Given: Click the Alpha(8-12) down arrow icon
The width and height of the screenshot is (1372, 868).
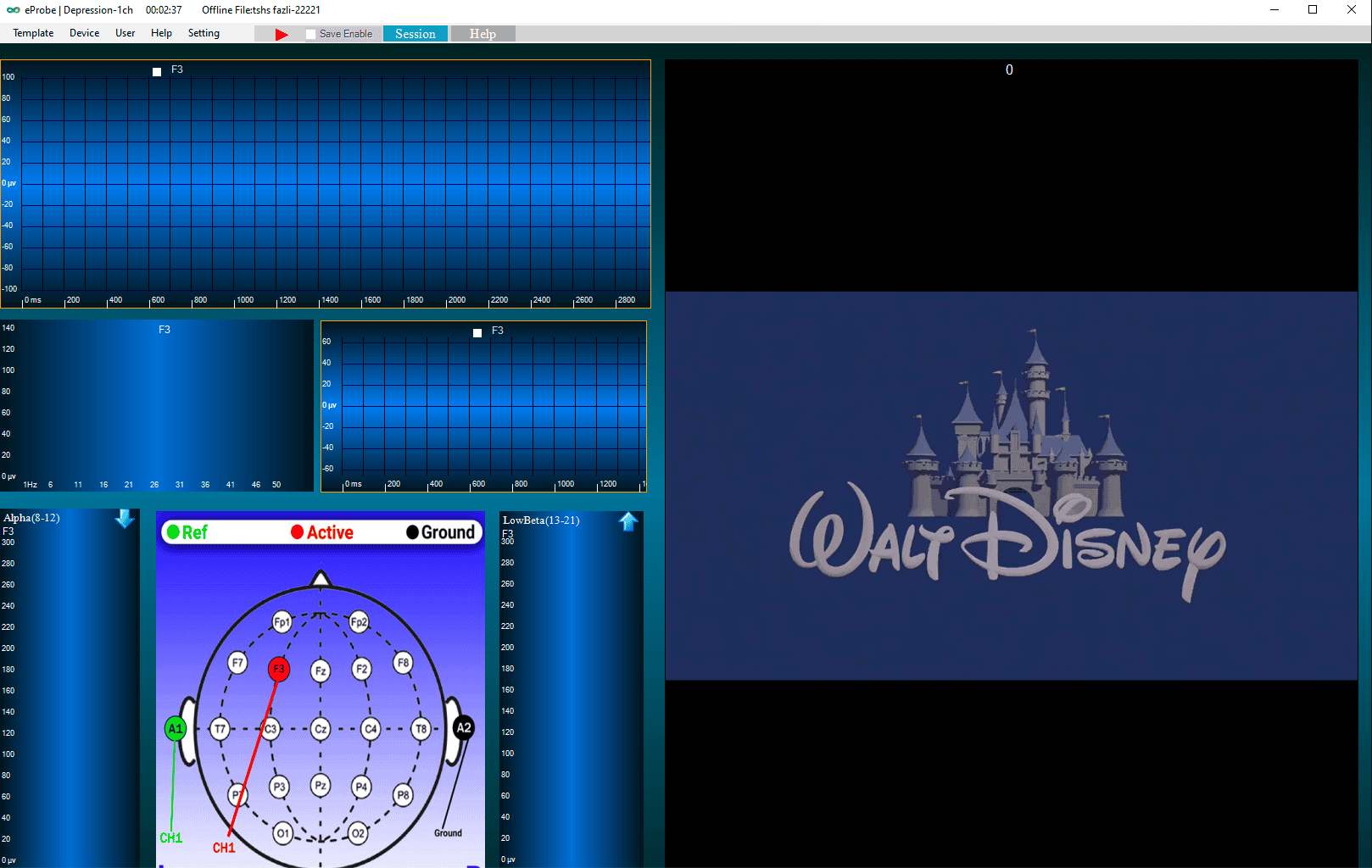Looking at the screenshot, I should 125,518.
